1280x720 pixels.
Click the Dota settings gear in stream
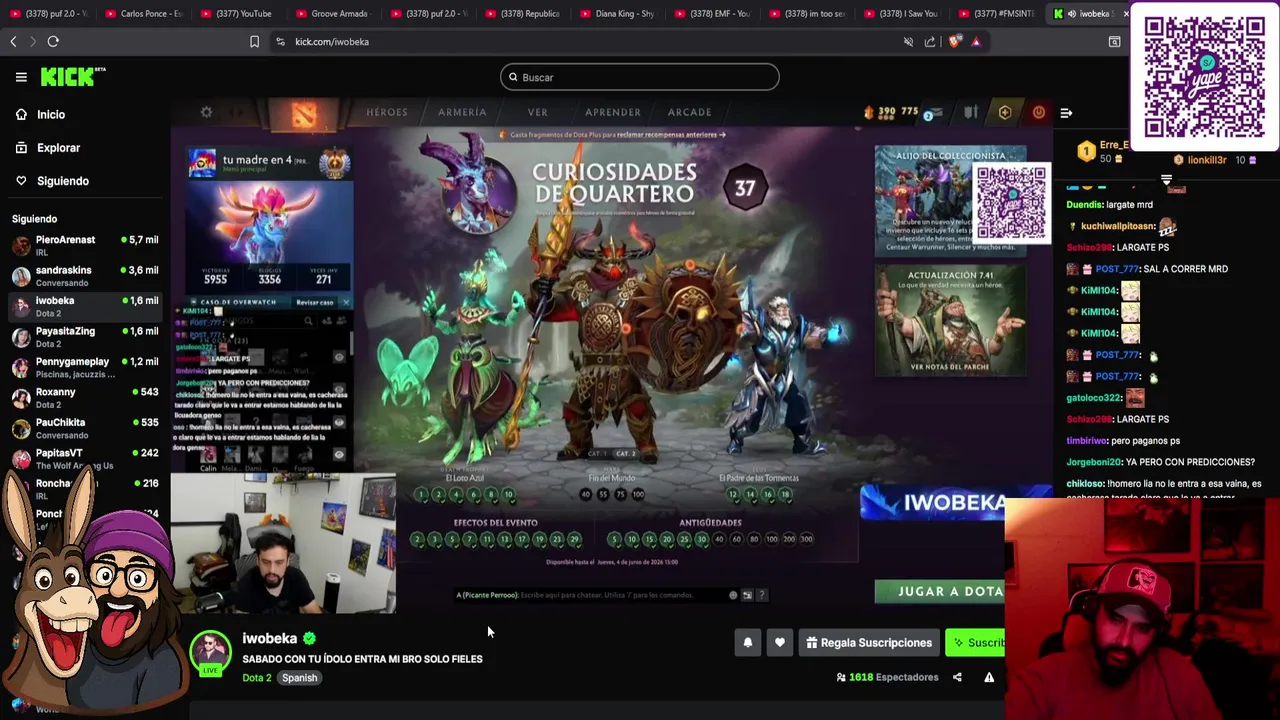coord(206,113)
